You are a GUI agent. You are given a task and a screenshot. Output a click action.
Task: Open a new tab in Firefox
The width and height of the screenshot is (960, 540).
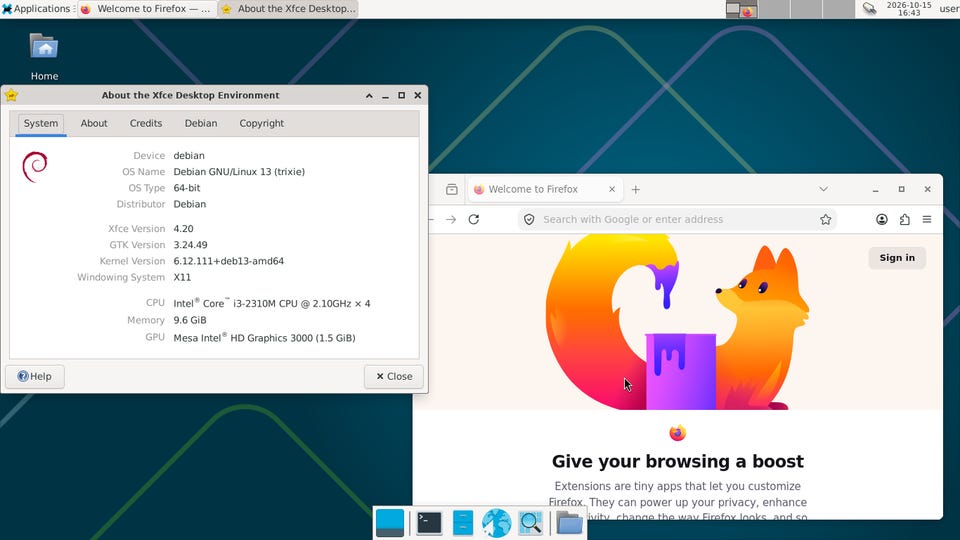(x=636, y=190)
